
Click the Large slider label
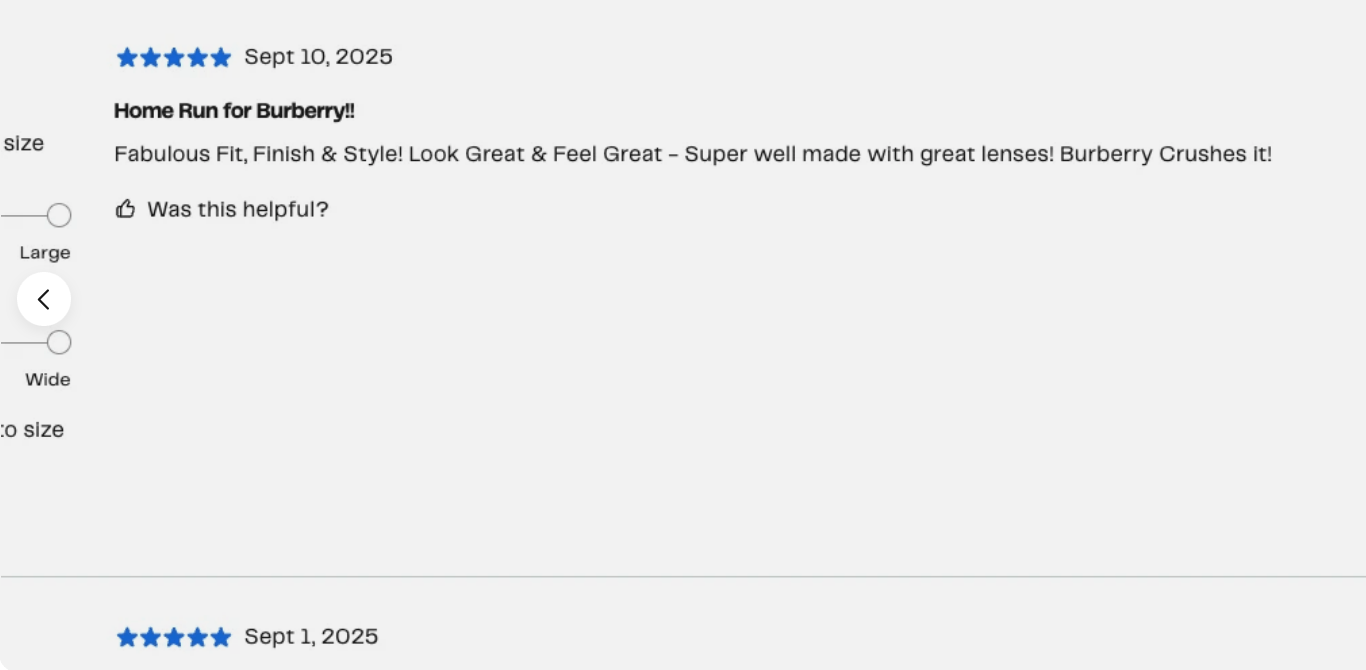(x=45, y=253)
